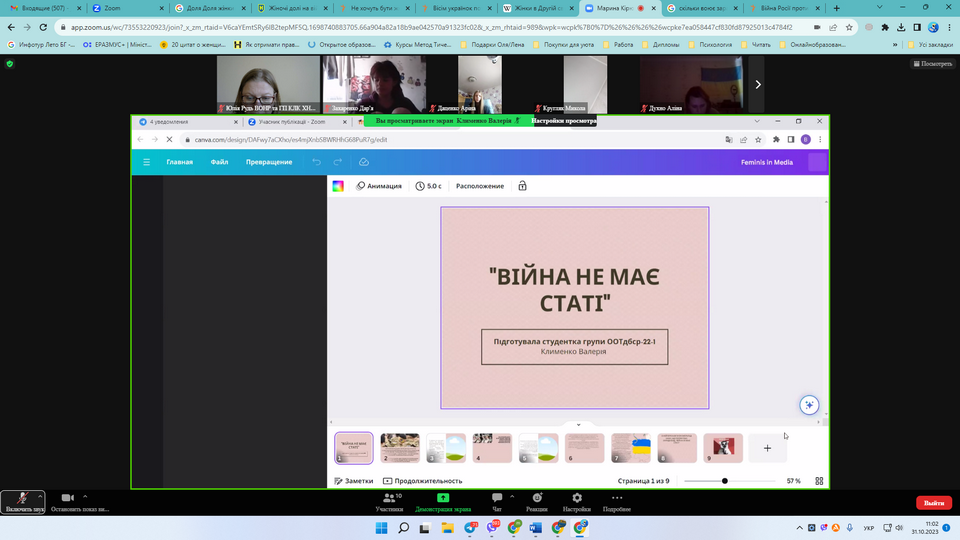
Task: Click the cloud save status icon
Action: (x=364, y=162)
